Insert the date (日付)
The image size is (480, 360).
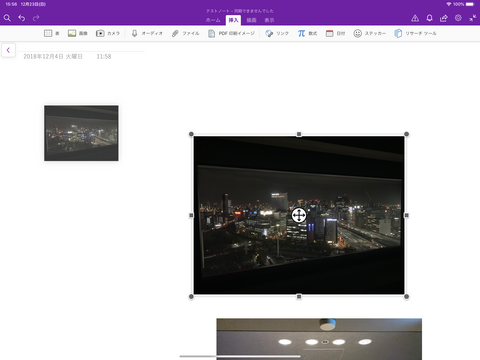(335, 33)
